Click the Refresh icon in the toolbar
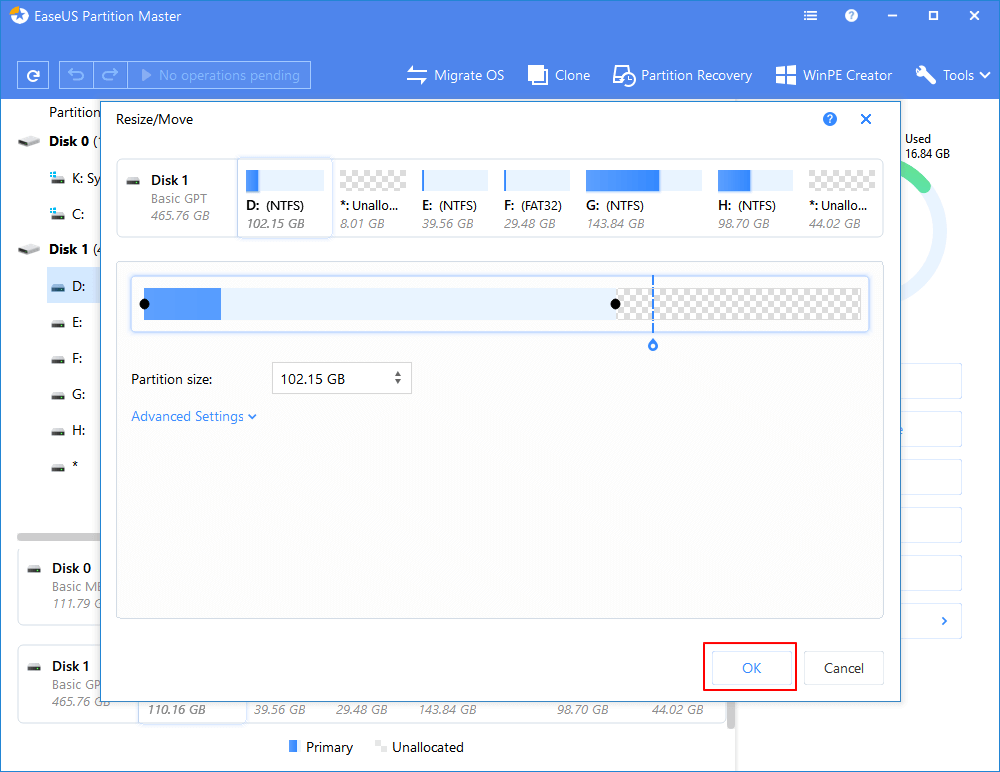The width and height of the screenshot is (1000, 772). (33, 75)
